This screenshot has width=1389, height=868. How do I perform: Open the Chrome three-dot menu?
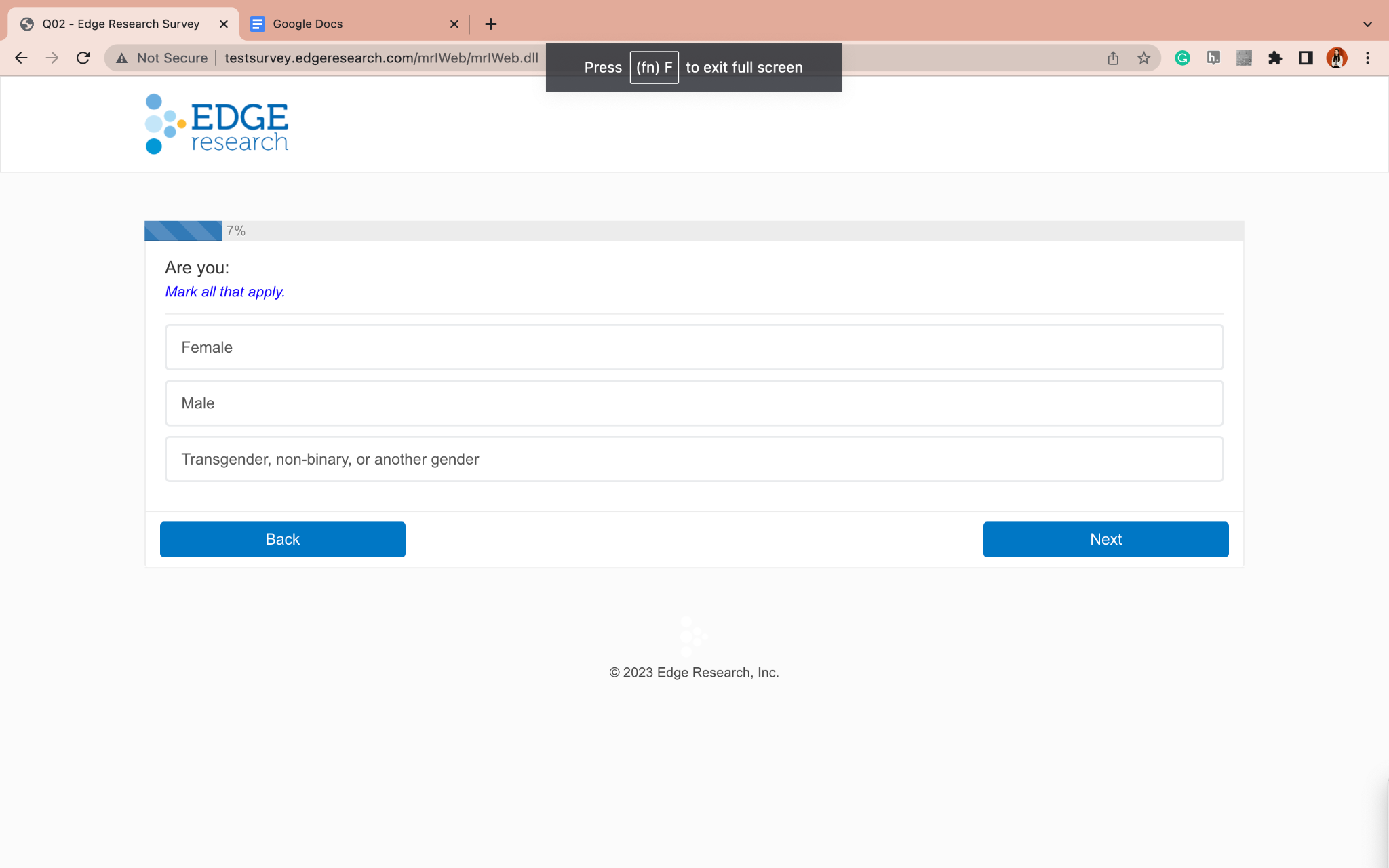click(1367, 58)
